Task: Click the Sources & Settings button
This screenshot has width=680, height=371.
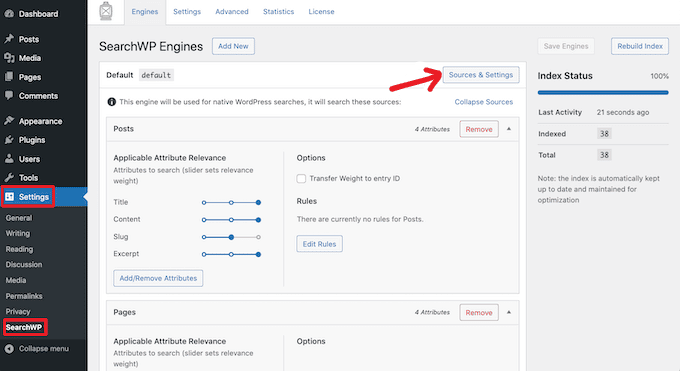Action: 481,75
